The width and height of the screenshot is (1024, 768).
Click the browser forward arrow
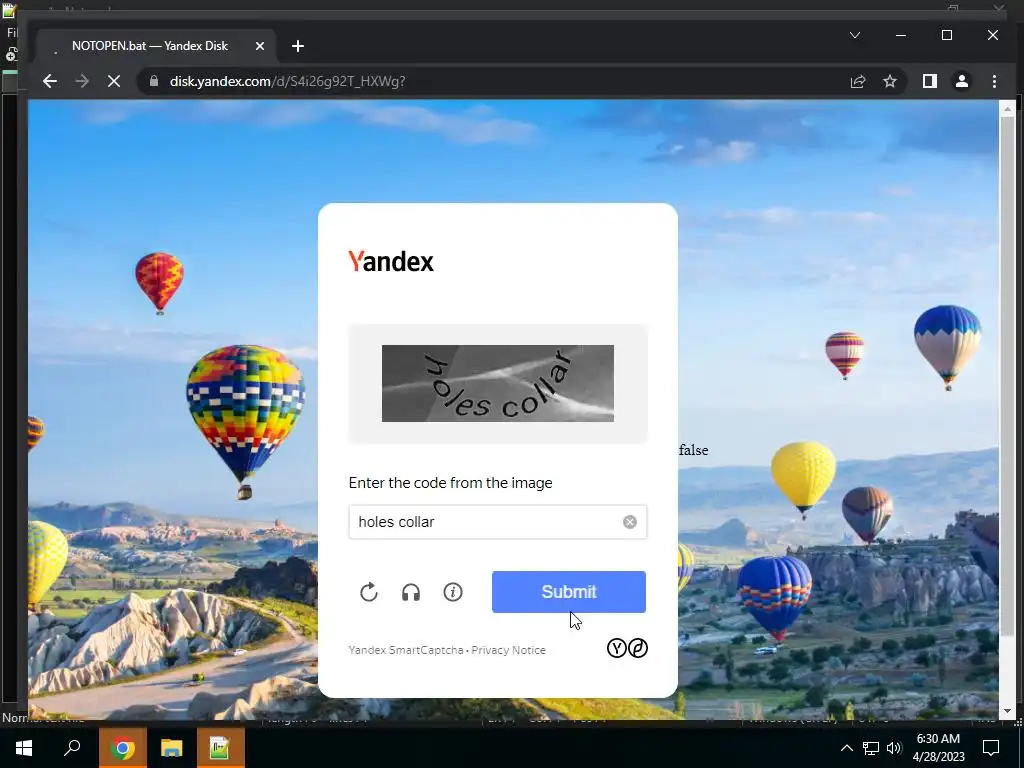82,81
